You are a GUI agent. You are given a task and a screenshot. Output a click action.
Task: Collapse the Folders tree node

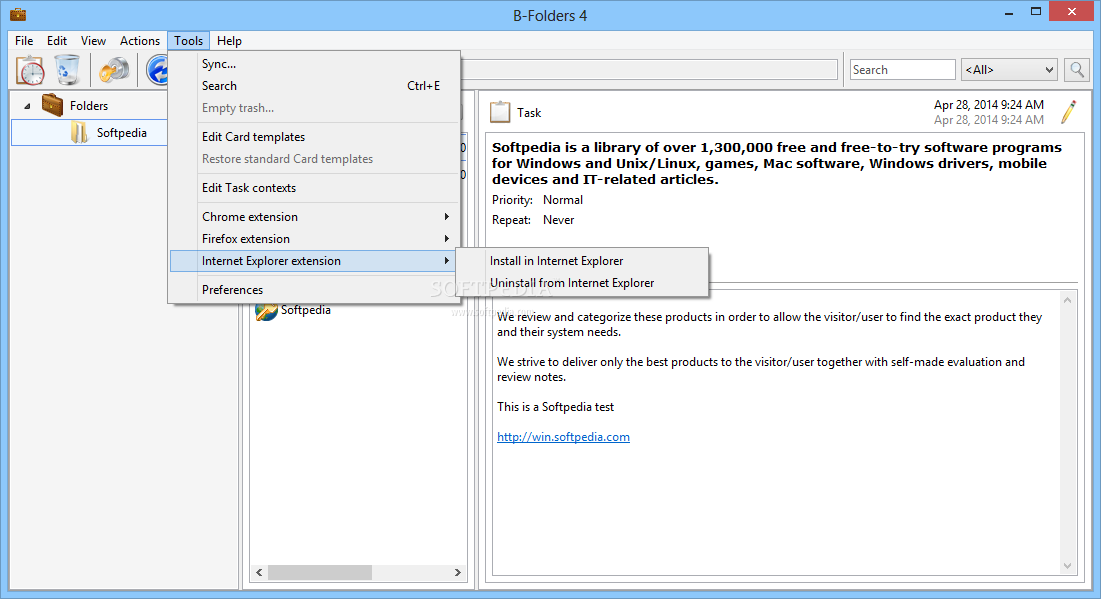pos(27,106)
